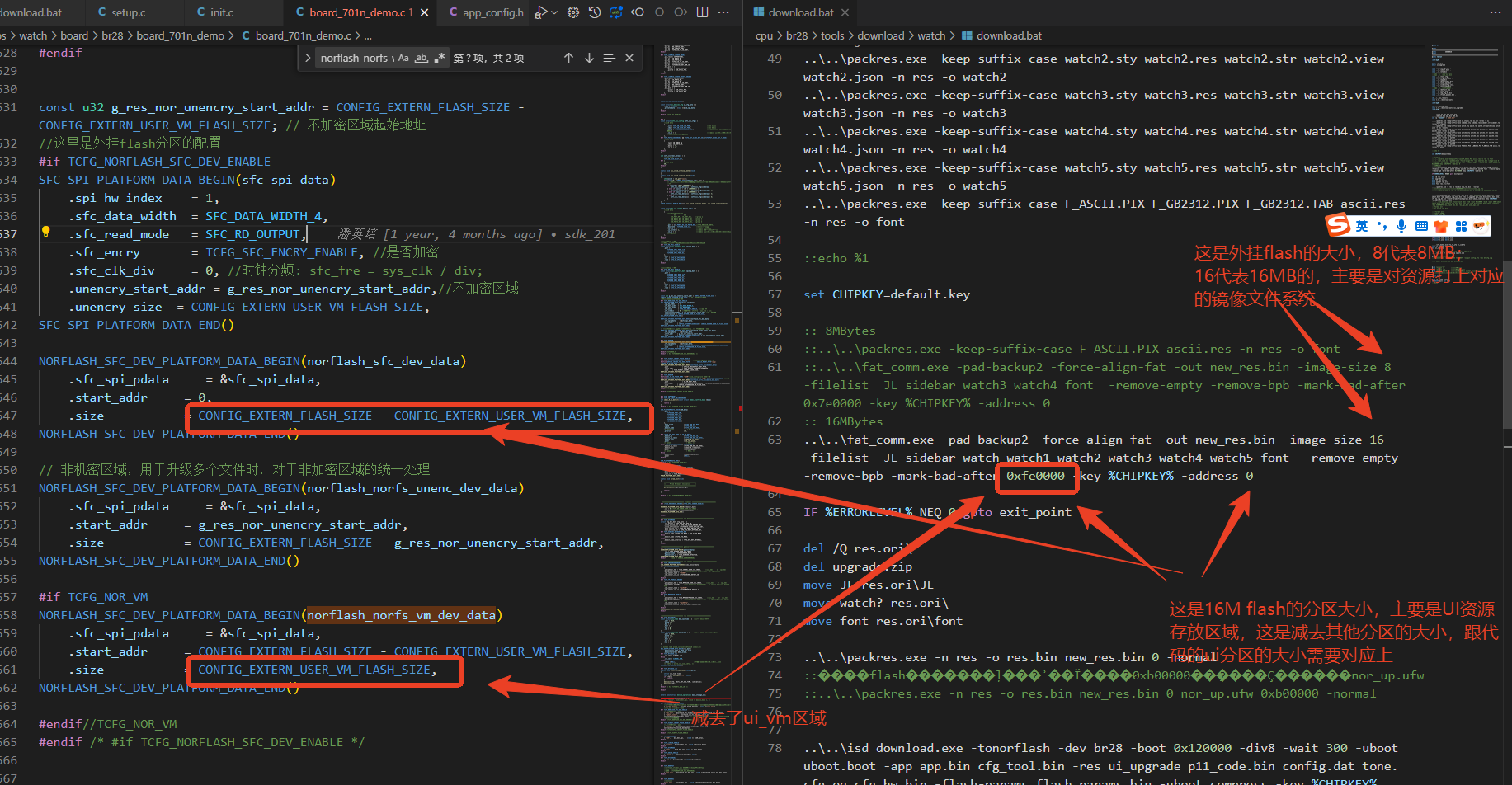Expand the replace field in find widget
This screenshot has height=785, width=1512.
click(308, 58)
